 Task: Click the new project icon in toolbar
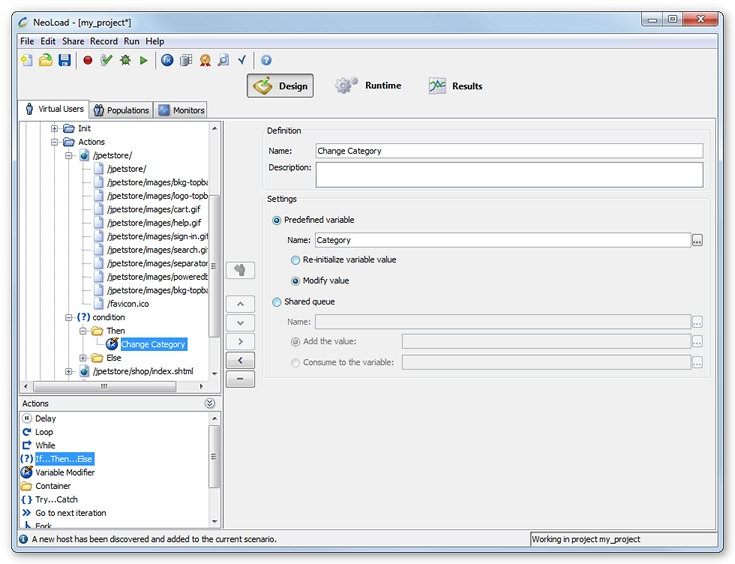27,61
